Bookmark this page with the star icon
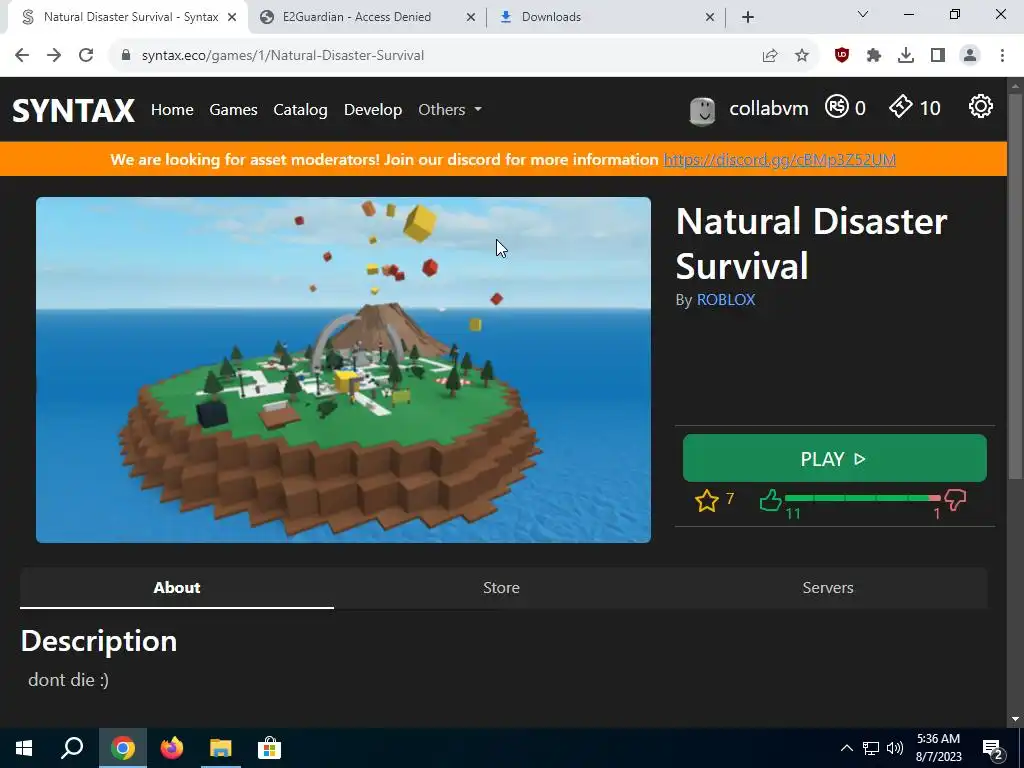The height and width of the screenshot is (768, 1024). coord(802,56)
